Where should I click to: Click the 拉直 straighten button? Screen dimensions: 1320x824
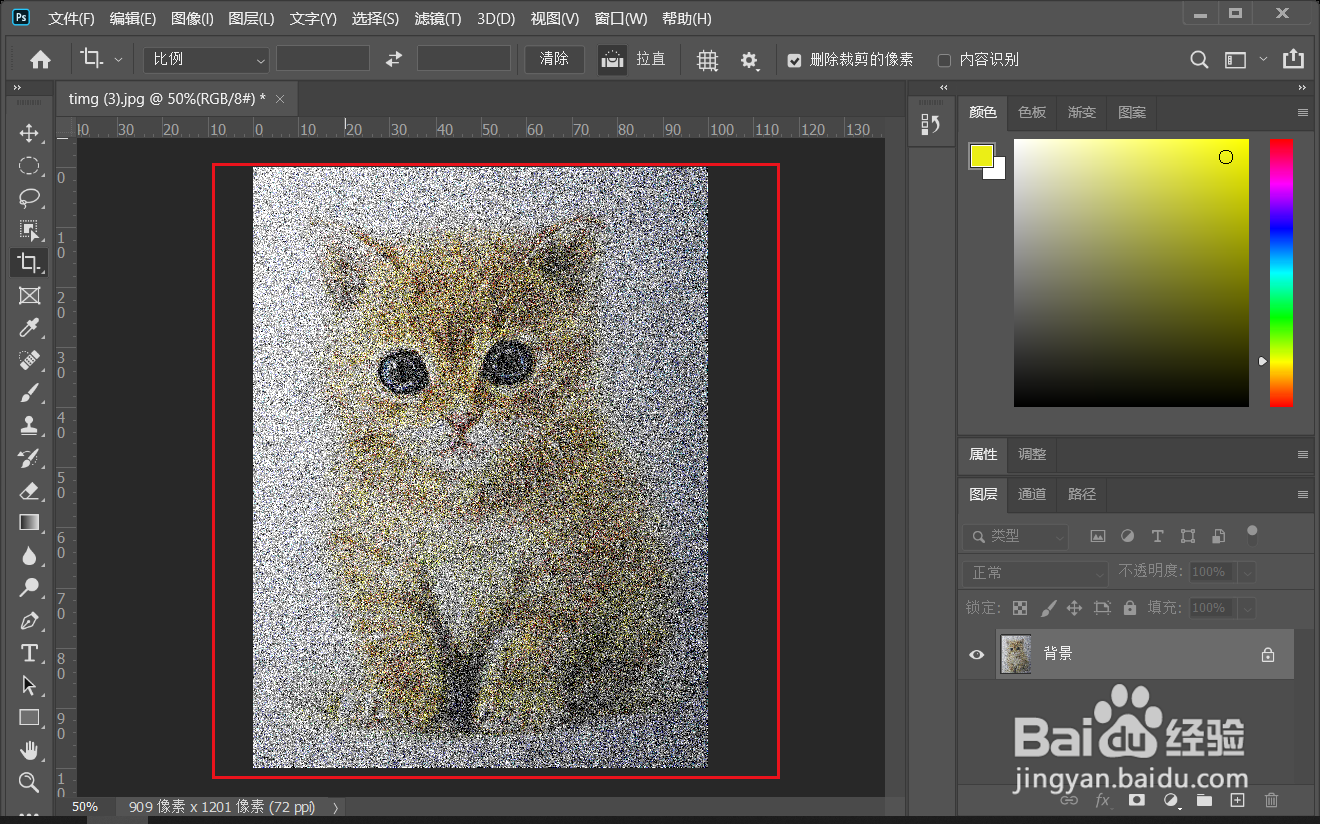pos(612,60)
